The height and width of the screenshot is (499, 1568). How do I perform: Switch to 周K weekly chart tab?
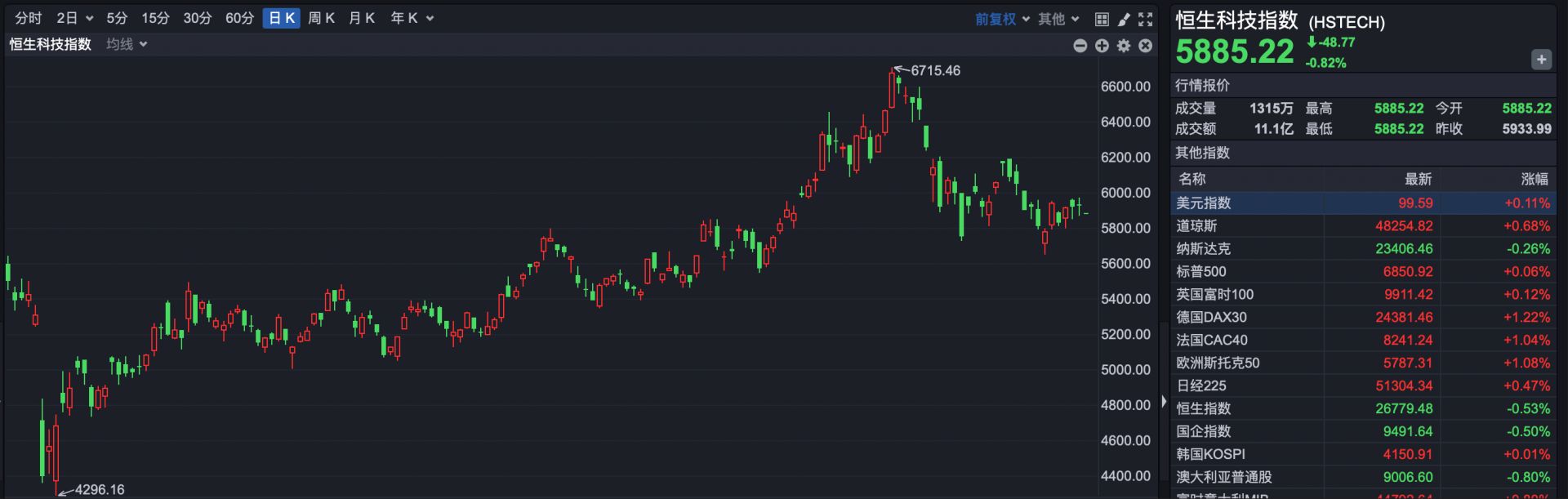click(321, 18)
